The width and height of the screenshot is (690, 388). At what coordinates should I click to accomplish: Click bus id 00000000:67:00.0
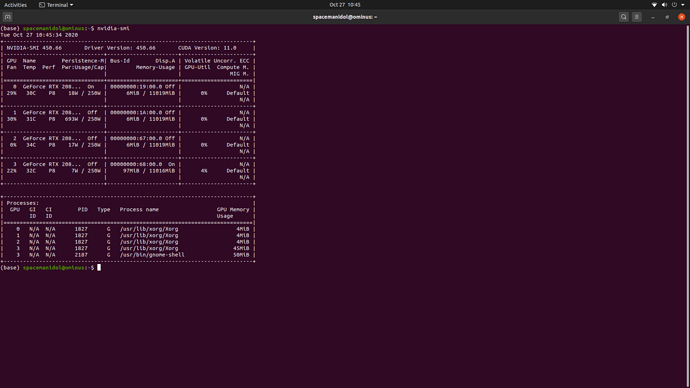(x=136, y=138)
